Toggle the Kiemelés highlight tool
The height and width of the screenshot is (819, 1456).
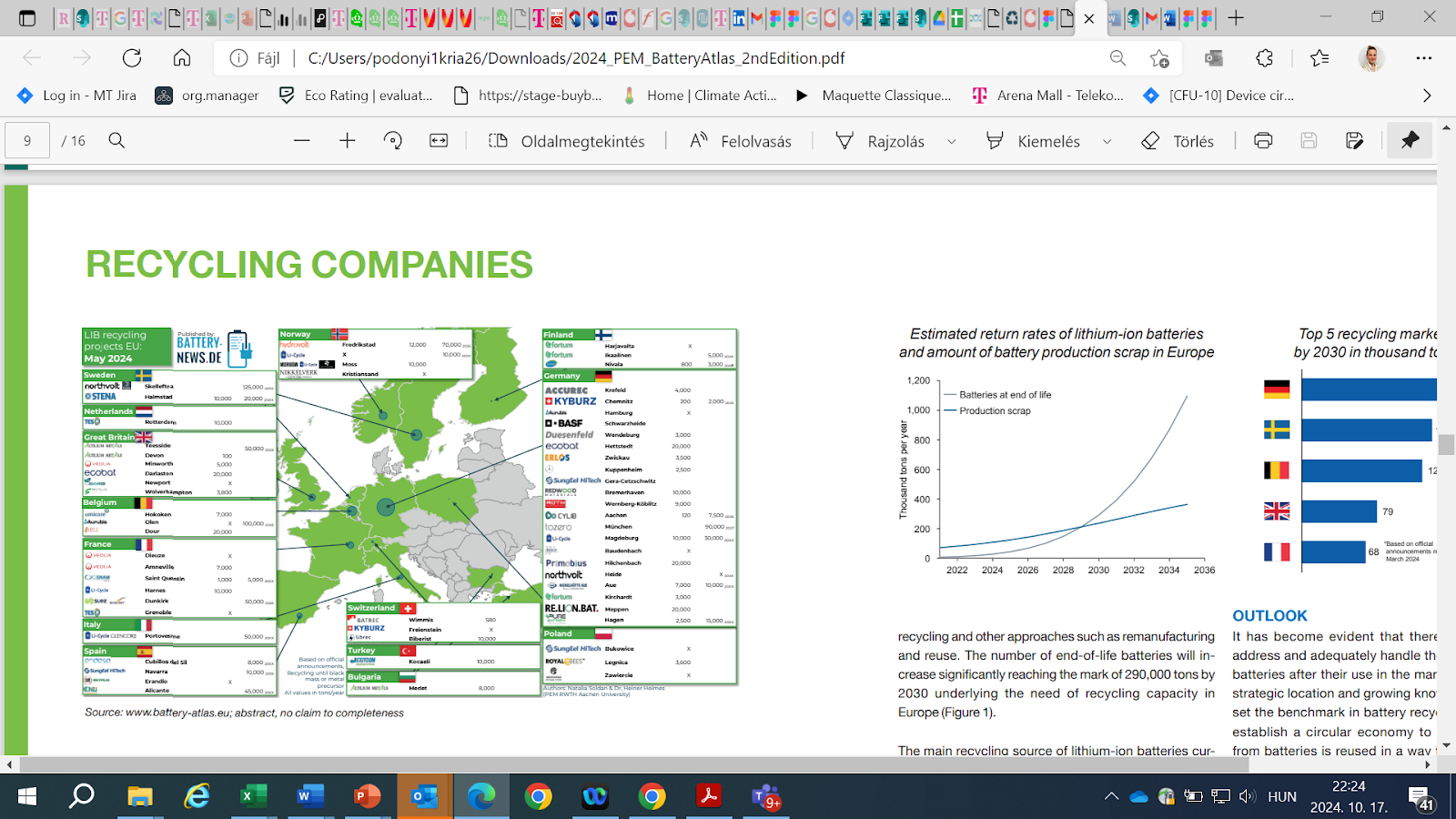coord(1033,141)
